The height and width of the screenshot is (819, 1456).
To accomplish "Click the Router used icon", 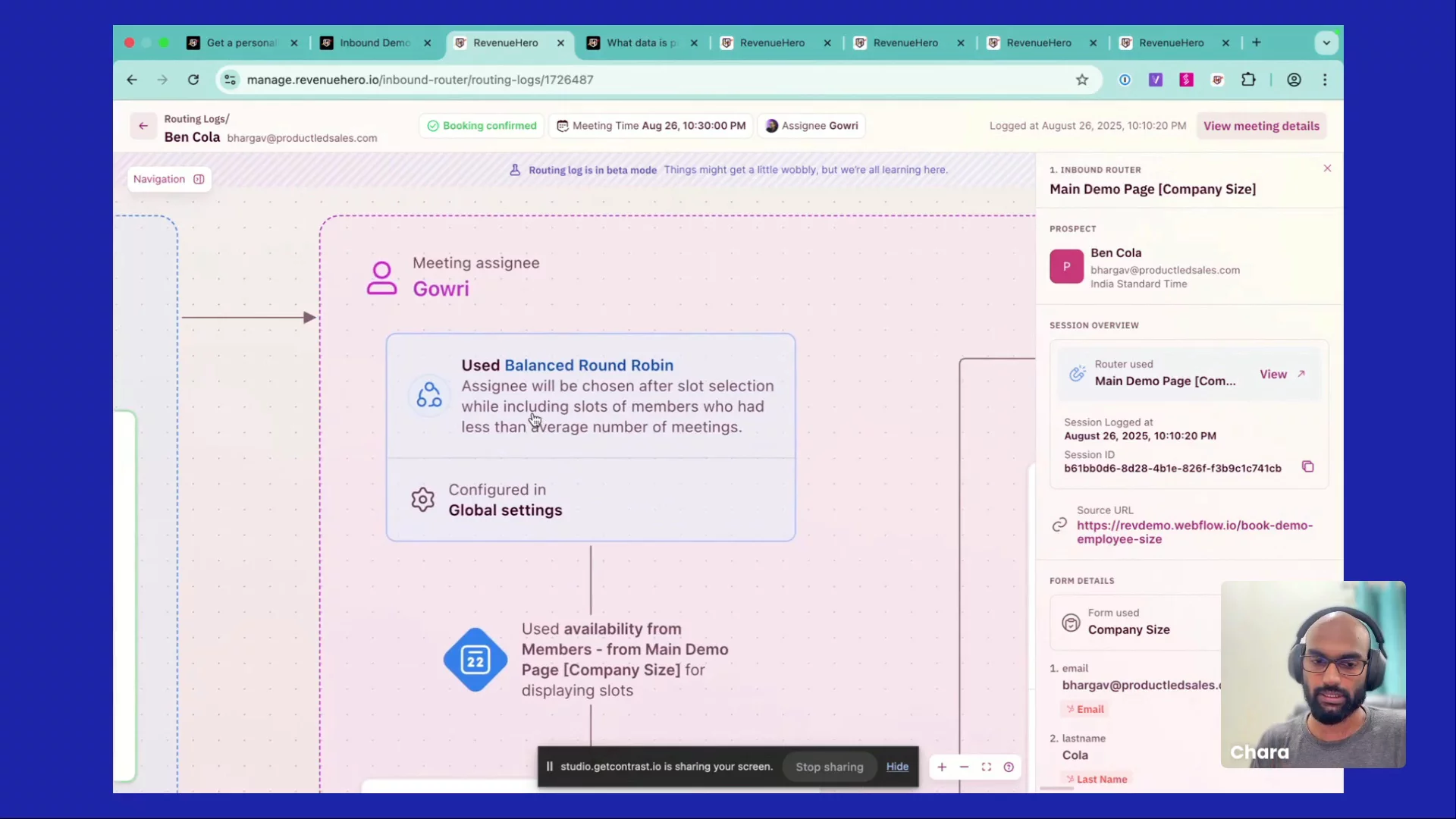I will coord(1077,373).
